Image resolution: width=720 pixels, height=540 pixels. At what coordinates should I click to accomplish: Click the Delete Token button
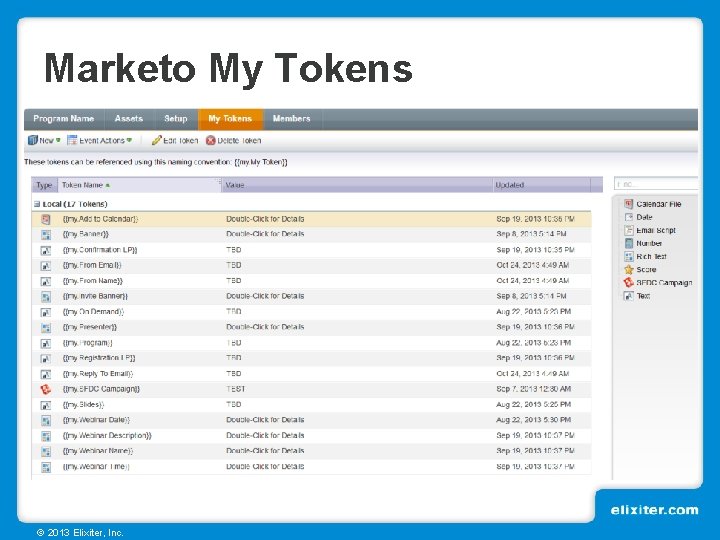point(233,141)
